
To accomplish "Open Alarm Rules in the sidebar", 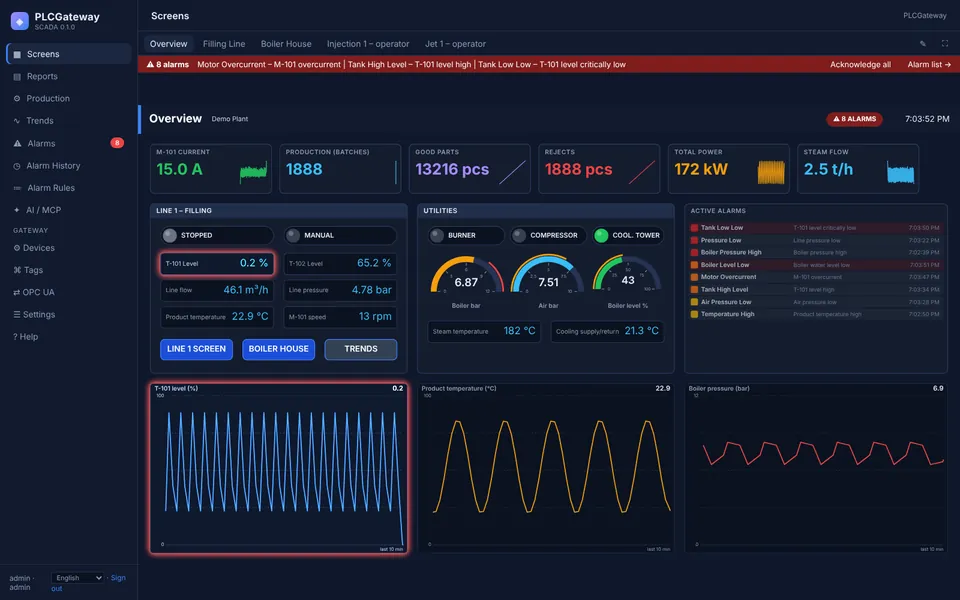I will pyautogui.click(x=69, y=188).
